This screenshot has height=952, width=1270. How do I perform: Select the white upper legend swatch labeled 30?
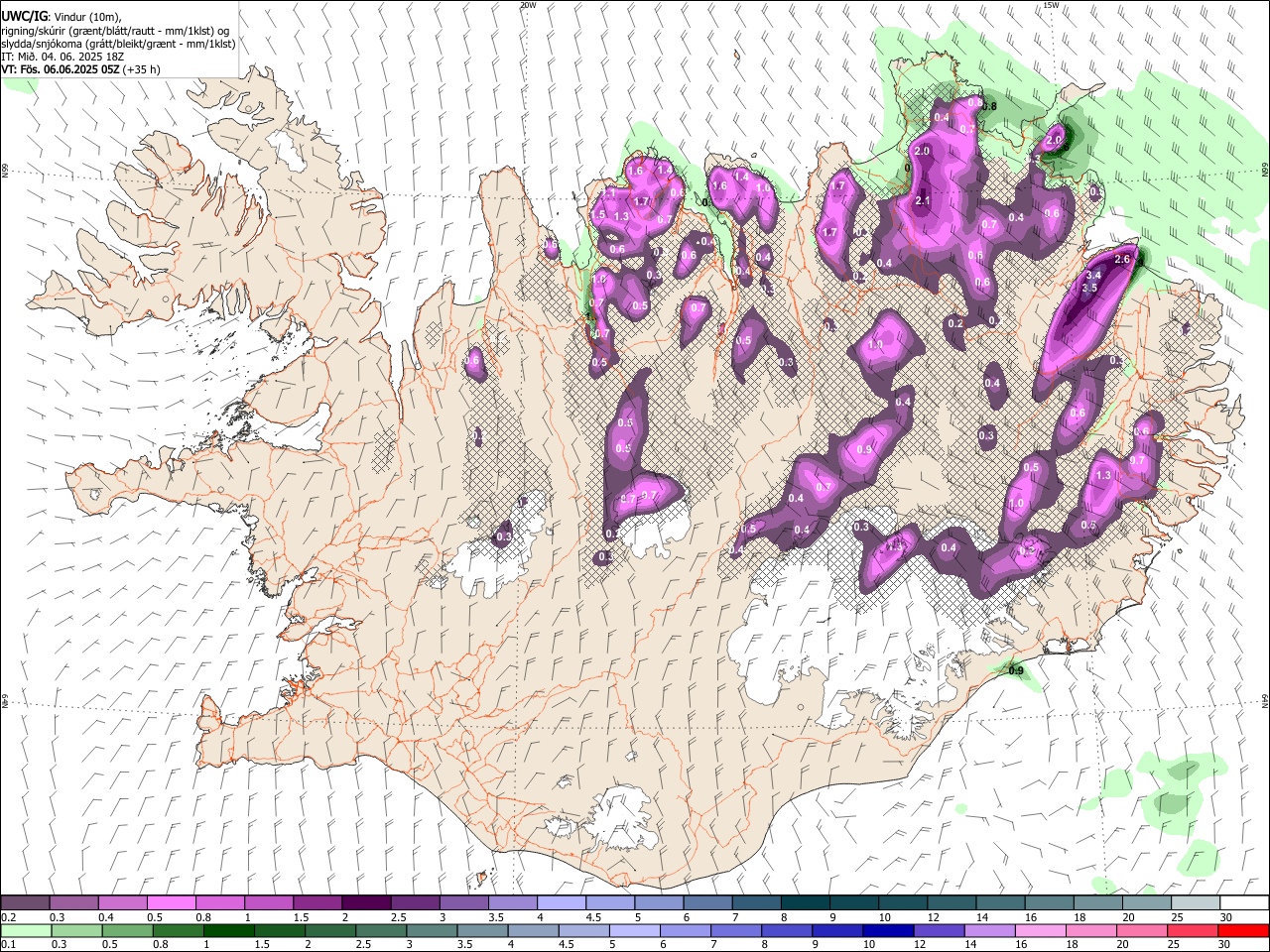click(x=1244, y=903)
